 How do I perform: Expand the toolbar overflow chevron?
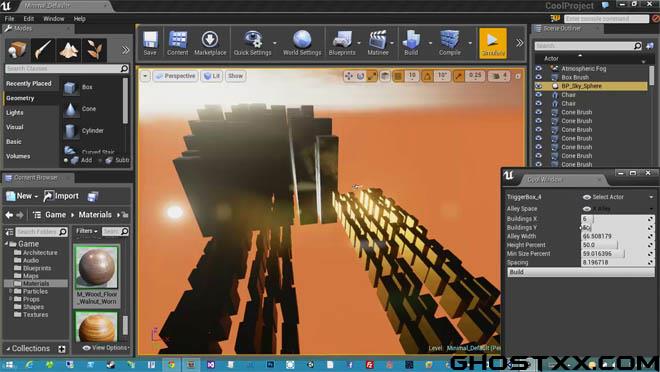520,43
